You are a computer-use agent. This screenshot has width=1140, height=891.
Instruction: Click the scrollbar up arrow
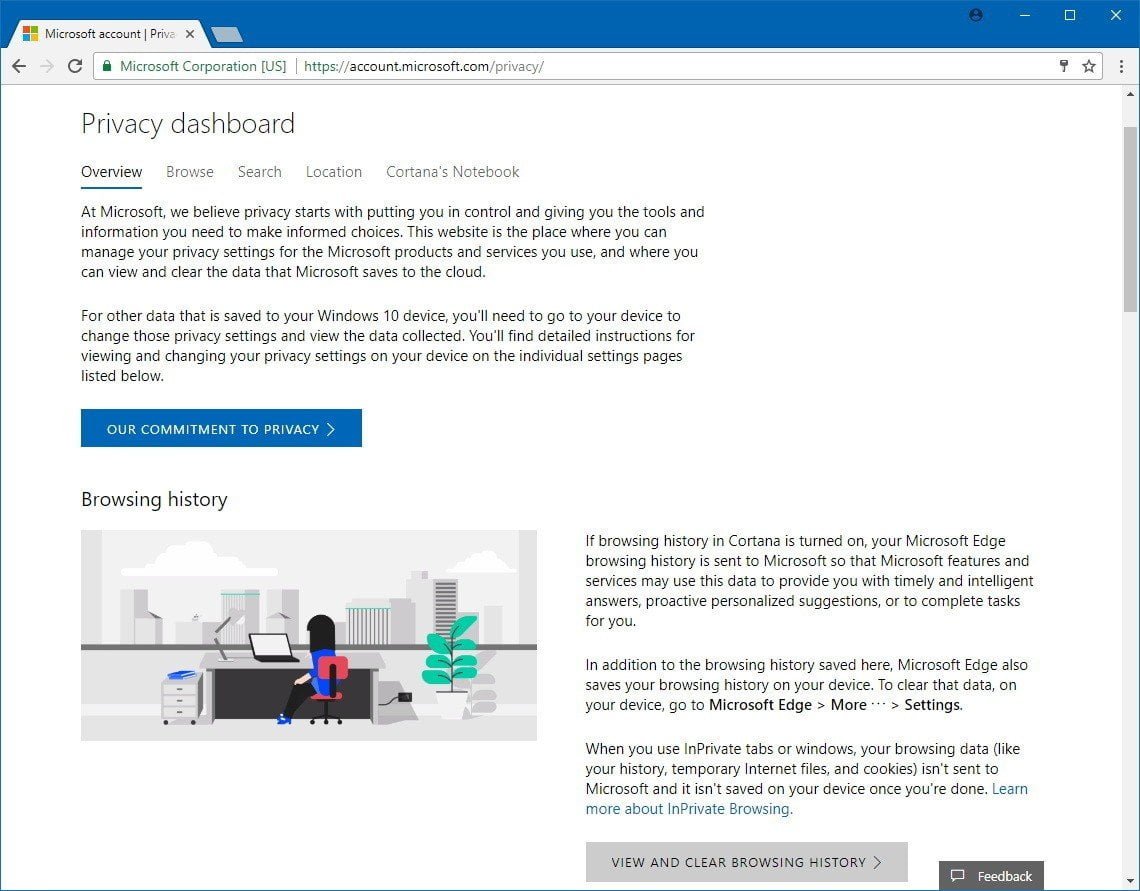(1130, 94)
